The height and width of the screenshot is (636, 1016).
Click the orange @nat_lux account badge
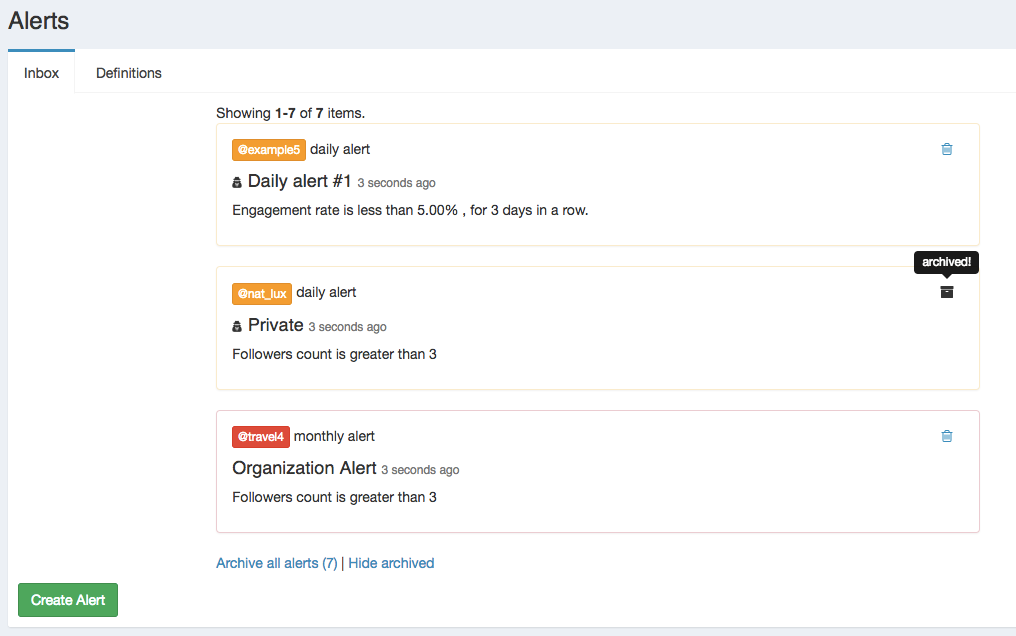pyautogui.click(x=261, y=293)
